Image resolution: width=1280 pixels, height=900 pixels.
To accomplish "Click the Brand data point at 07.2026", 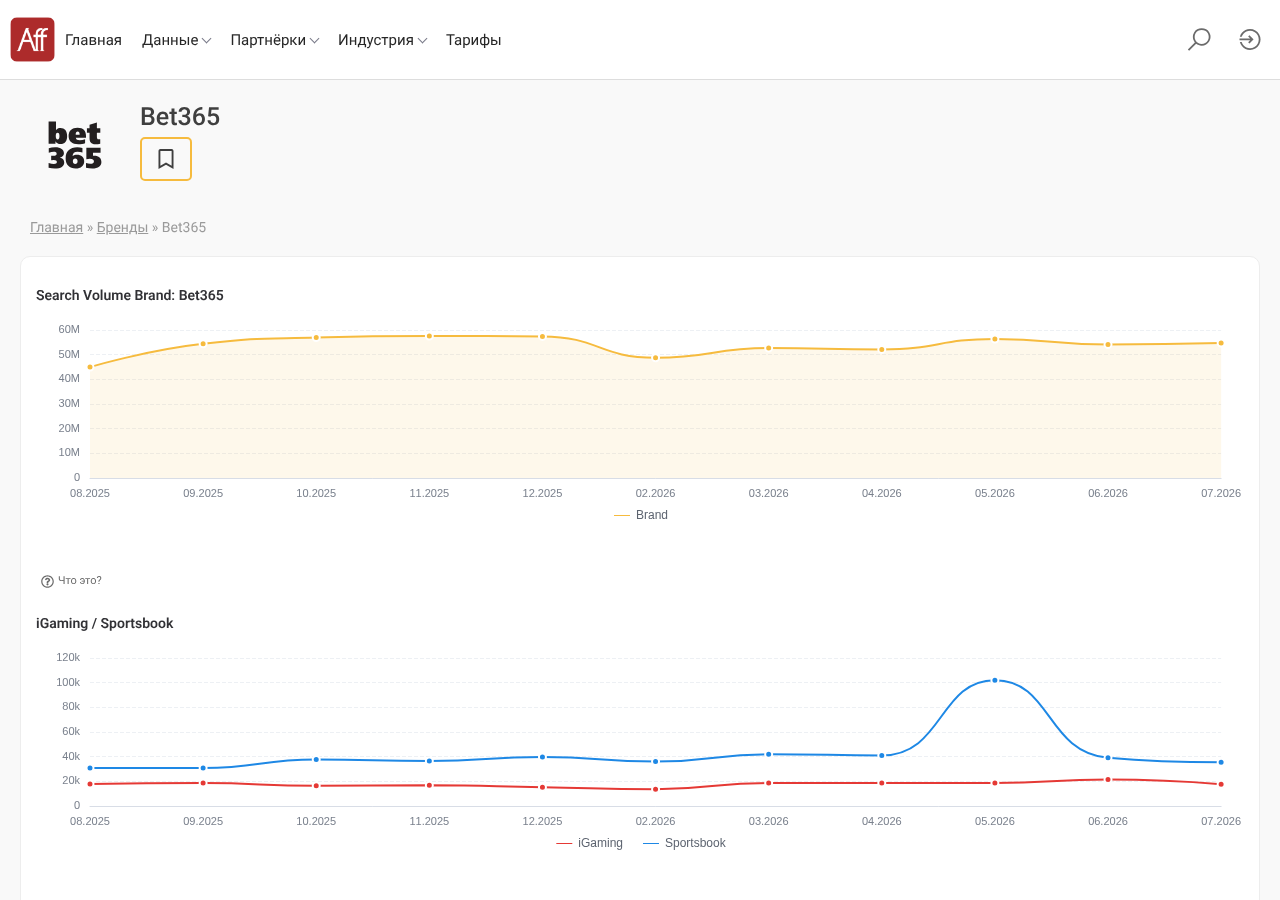I will [1221, 343].
